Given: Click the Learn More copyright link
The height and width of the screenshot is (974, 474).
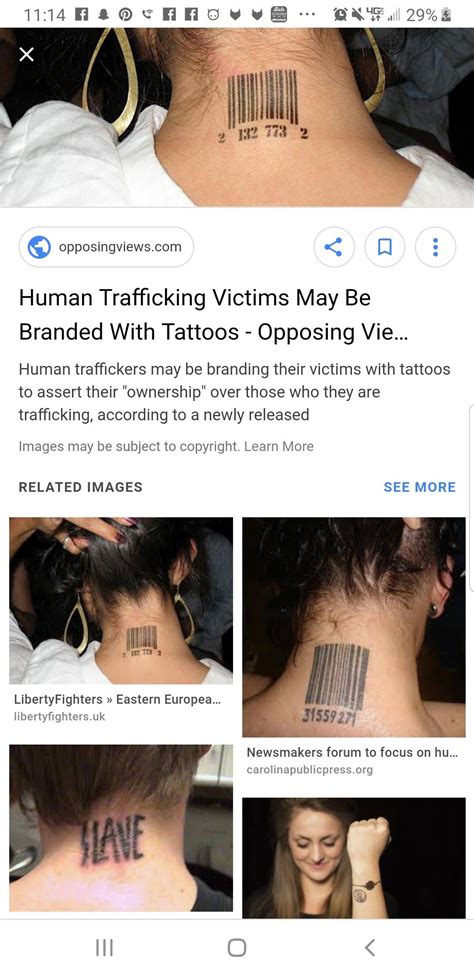Looking at the screenshot, I should pyautogui.click(x=279, y=446).
